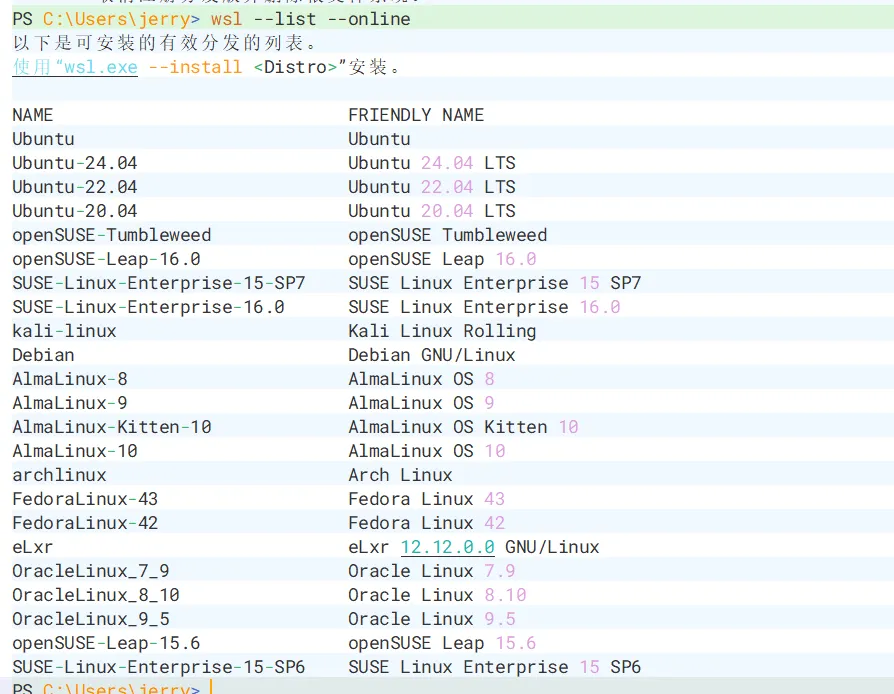Click the Ubuntu-22.04 distro name
The height and width of the screenshot is (694, 894).
(75, 187)
